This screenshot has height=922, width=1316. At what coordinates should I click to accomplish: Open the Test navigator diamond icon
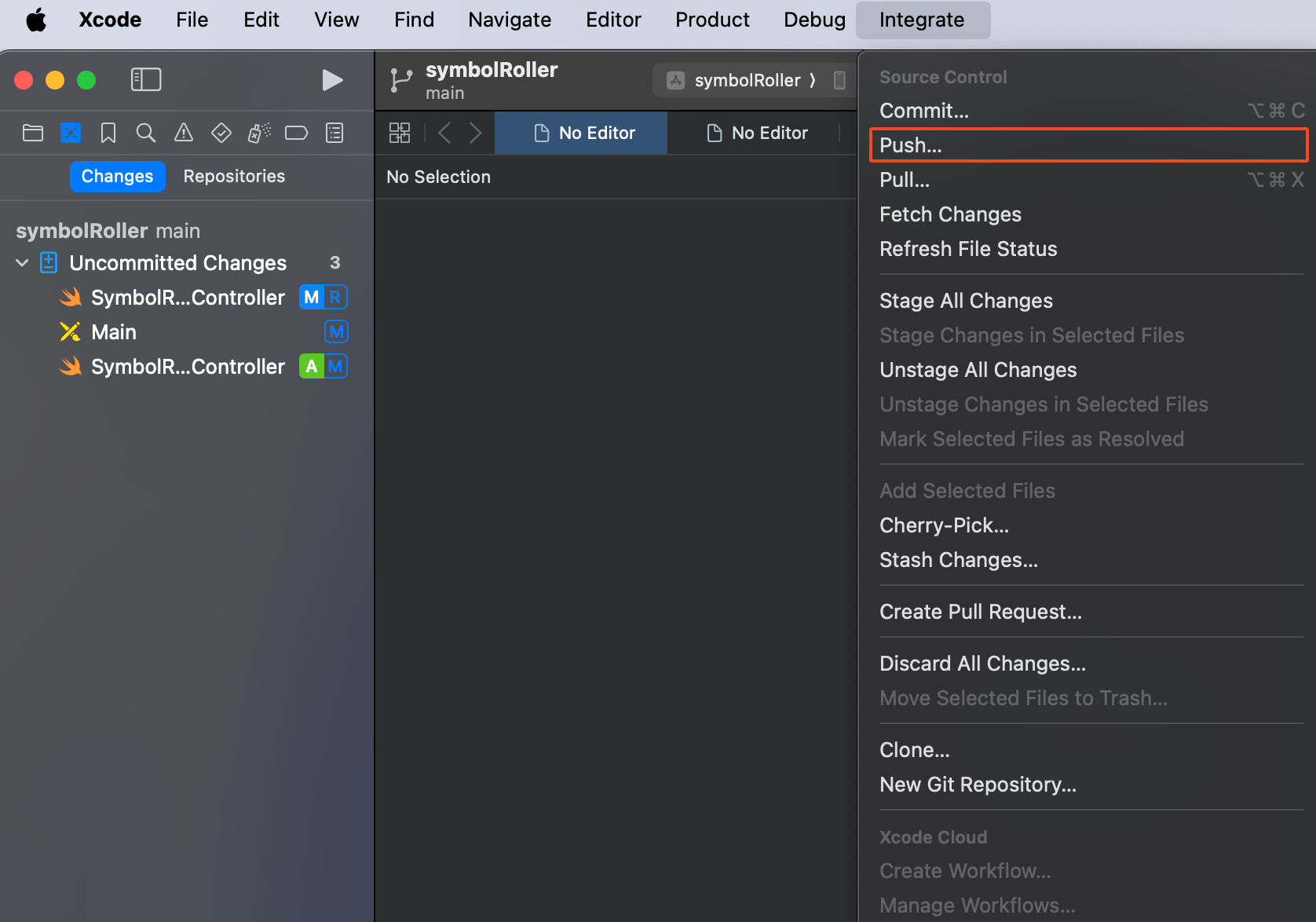(x=221, y=133)
